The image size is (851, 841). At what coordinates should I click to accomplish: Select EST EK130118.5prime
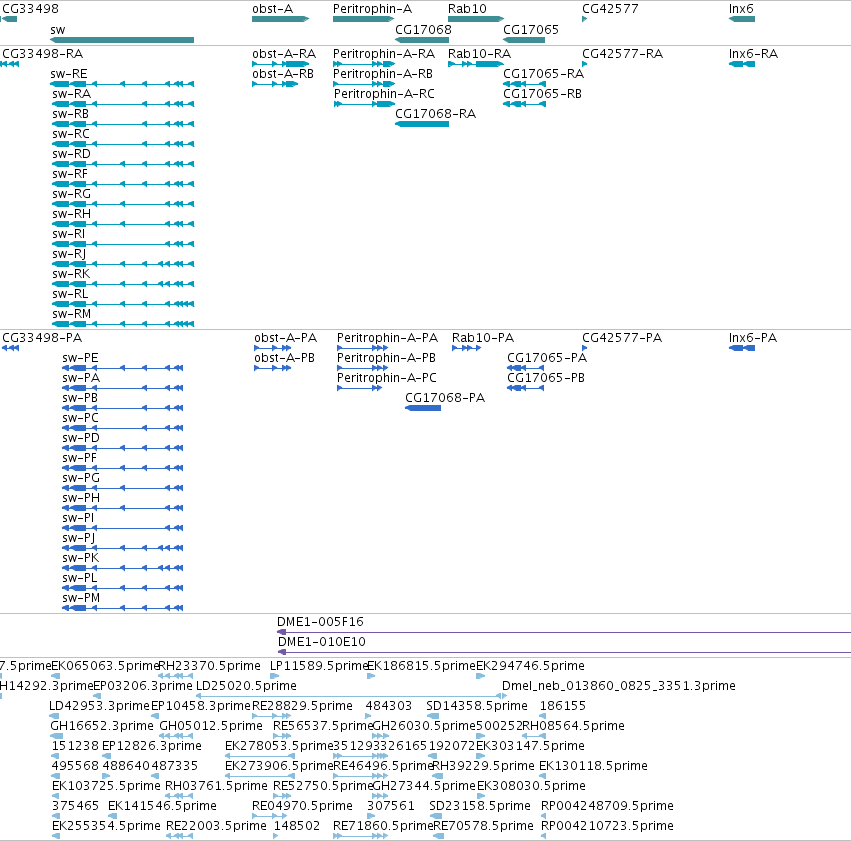coord(593,766)
